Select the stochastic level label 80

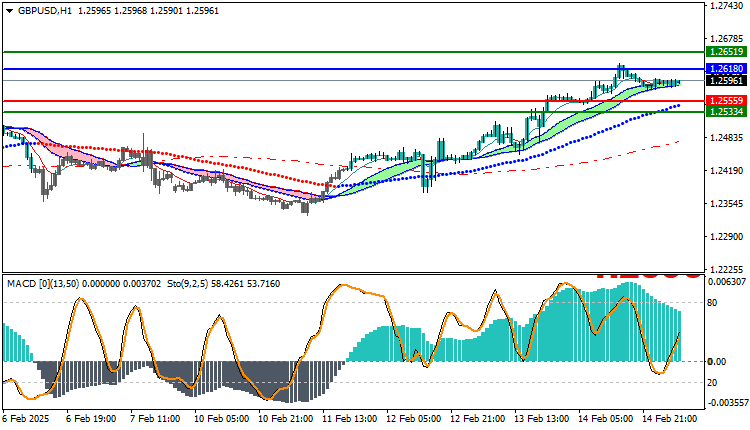(x=712, y=303)
